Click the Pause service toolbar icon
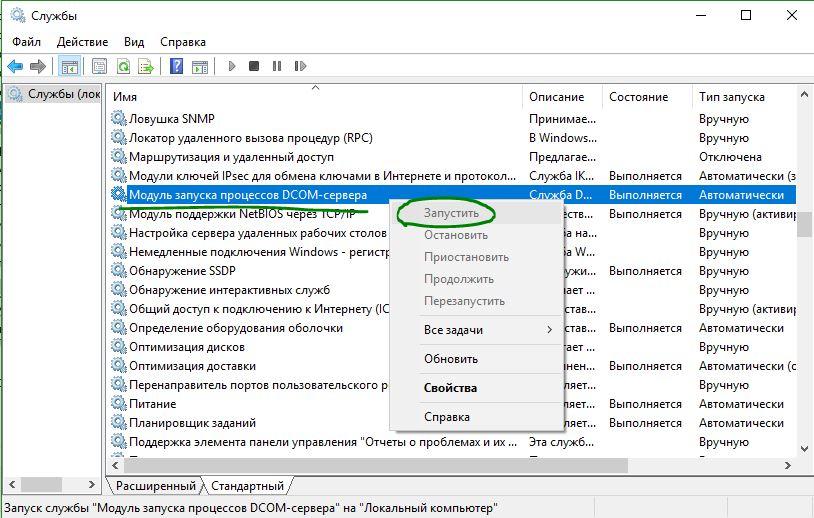This screenshot has width=814, height=518. click(277, 66)
